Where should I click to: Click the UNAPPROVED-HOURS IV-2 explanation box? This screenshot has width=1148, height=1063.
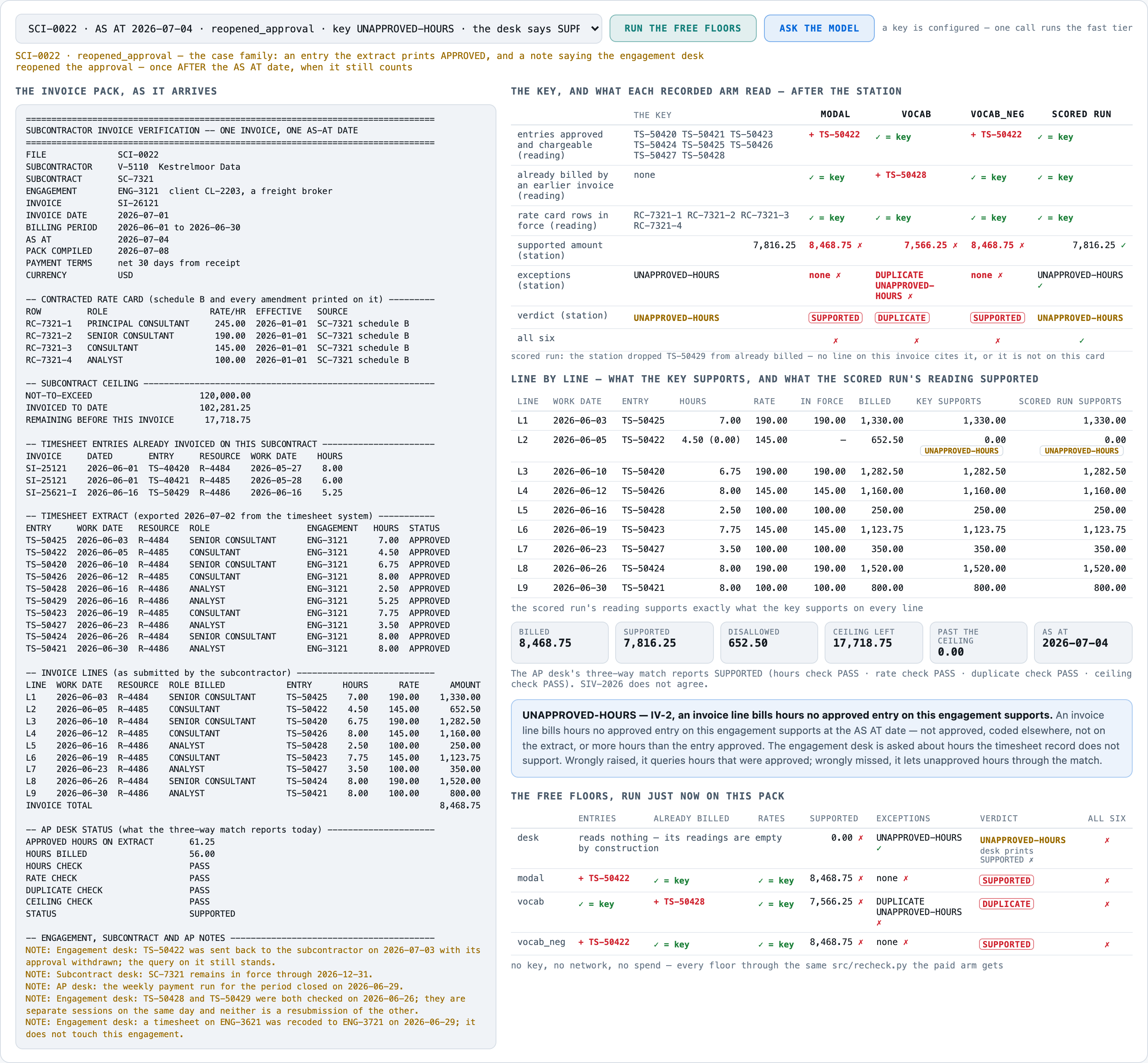click(x=821, y=738)
